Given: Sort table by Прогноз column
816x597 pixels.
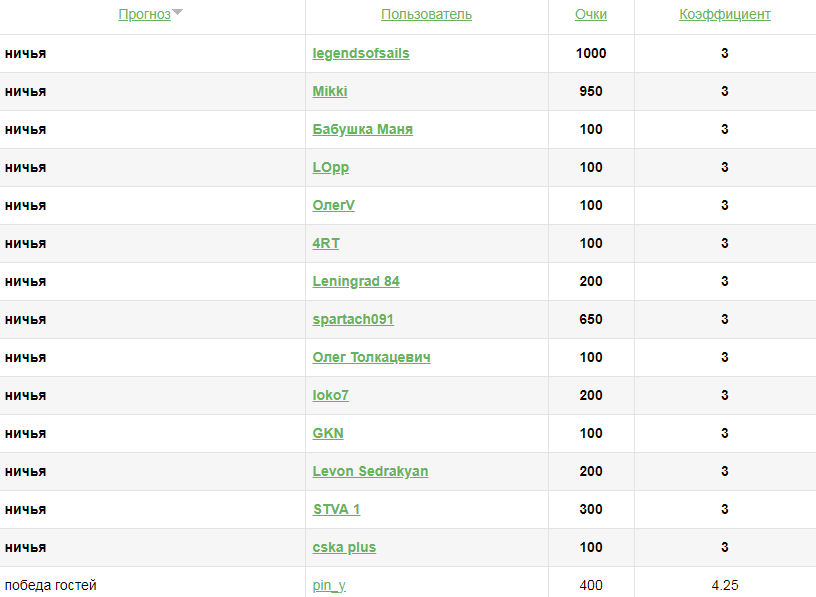Looking at the screenshot, I should (x=144, y=15).
